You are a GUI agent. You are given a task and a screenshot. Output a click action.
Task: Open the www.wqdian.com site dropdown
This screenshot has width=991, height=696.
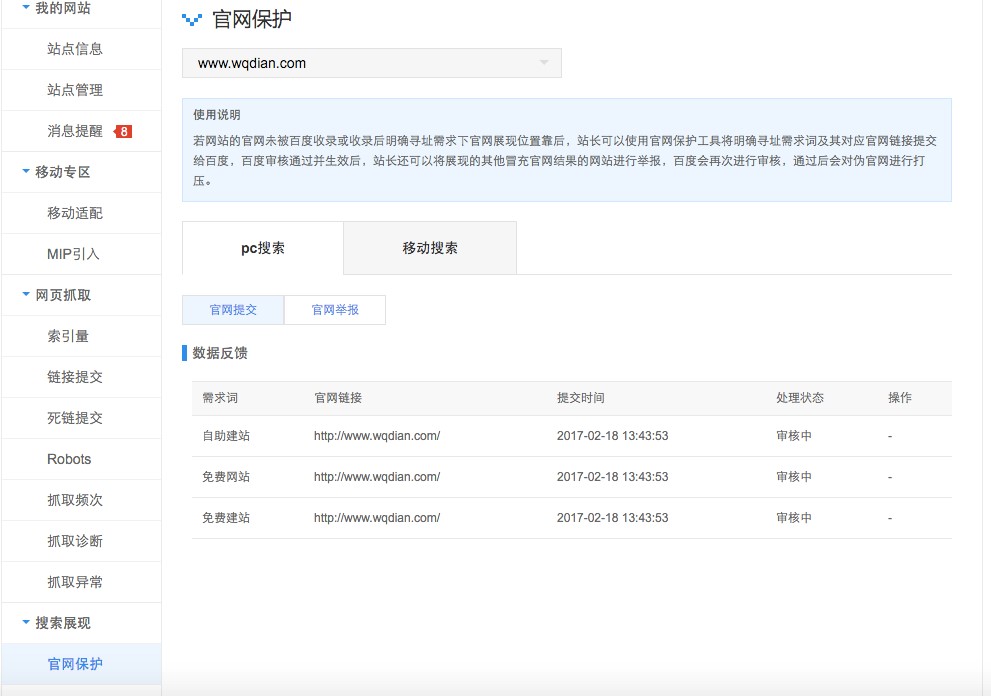coord(372,62)
